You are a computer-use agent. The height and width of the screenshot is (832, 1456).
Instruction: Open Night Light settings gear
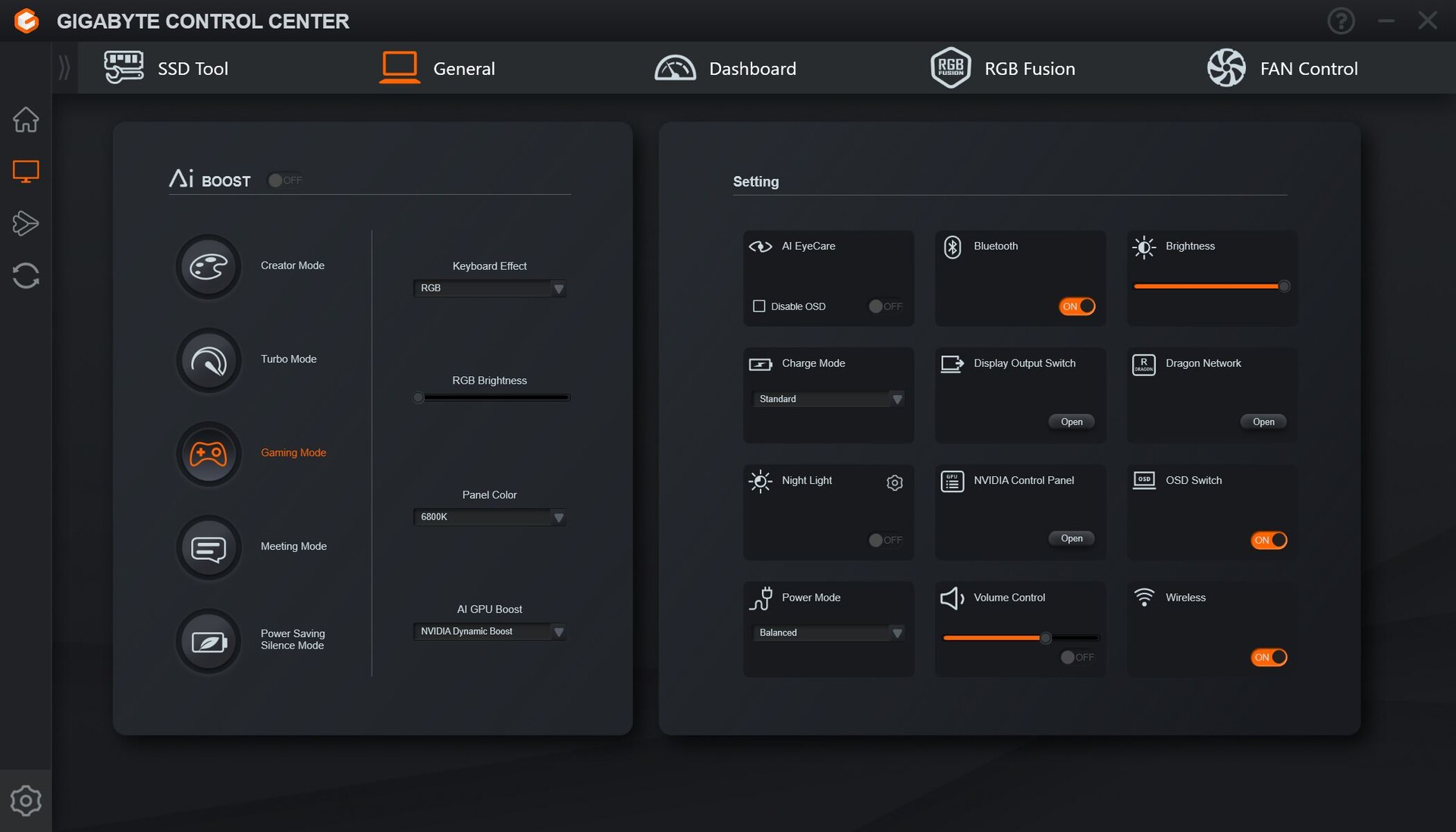[x=895, y=482]
